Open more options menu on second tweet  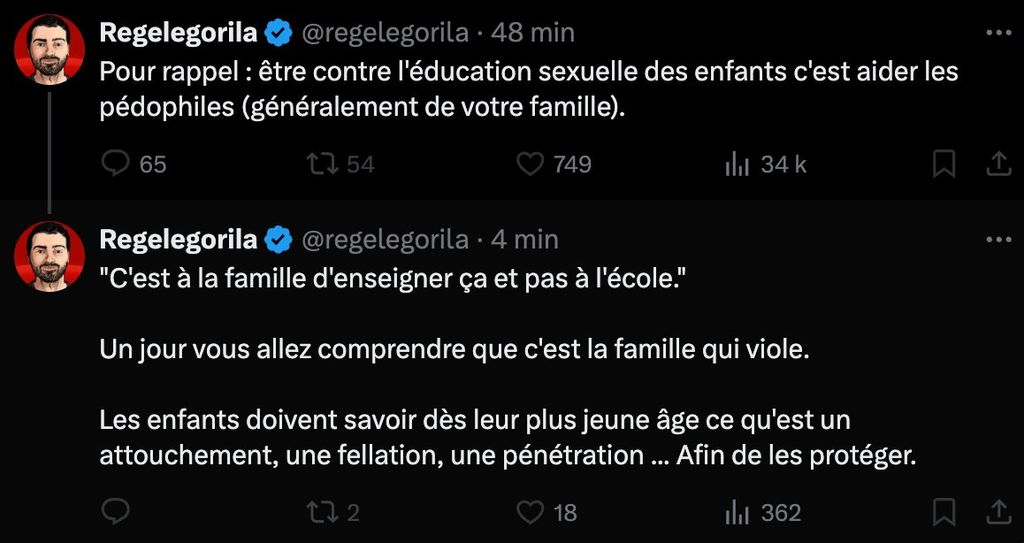[x=998, y=240]
